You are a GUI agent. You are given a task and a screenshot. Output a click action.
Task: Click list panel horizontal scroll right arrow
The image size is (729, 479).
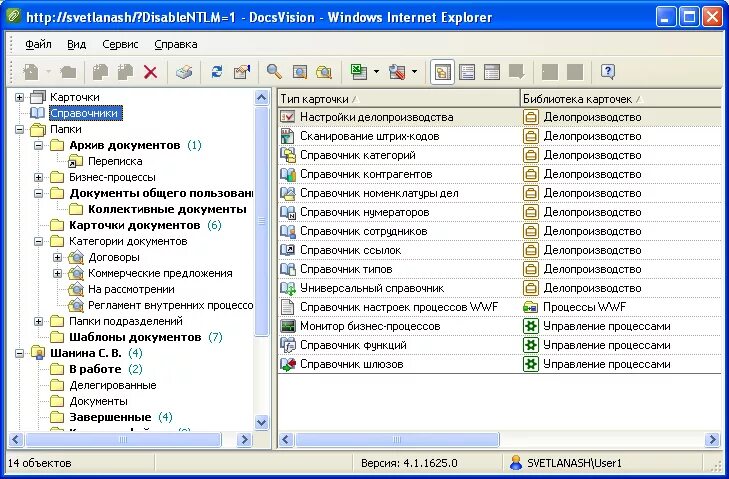[x=712, y=439]
